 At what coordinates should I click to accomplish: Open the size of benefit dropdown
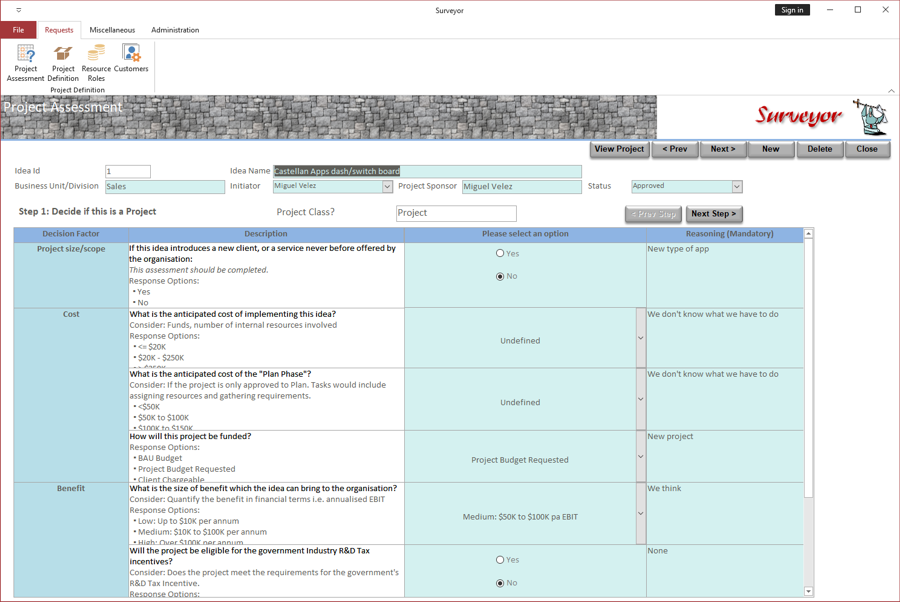[641, 514]
